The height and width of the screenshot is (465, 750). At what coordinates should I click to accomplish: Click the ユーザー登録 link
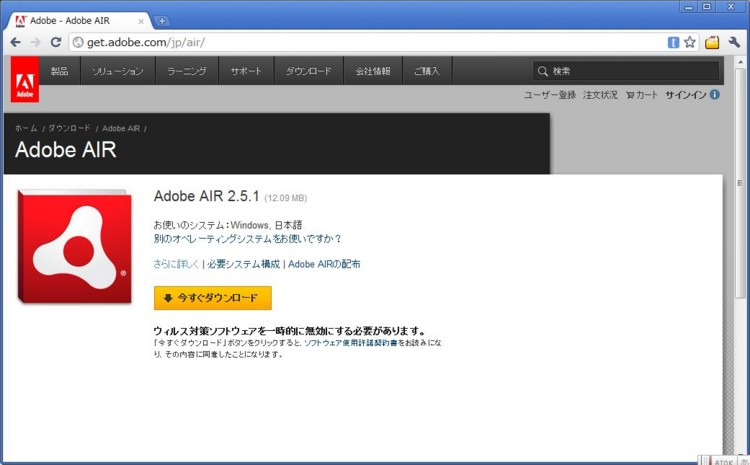pos(550,95)
